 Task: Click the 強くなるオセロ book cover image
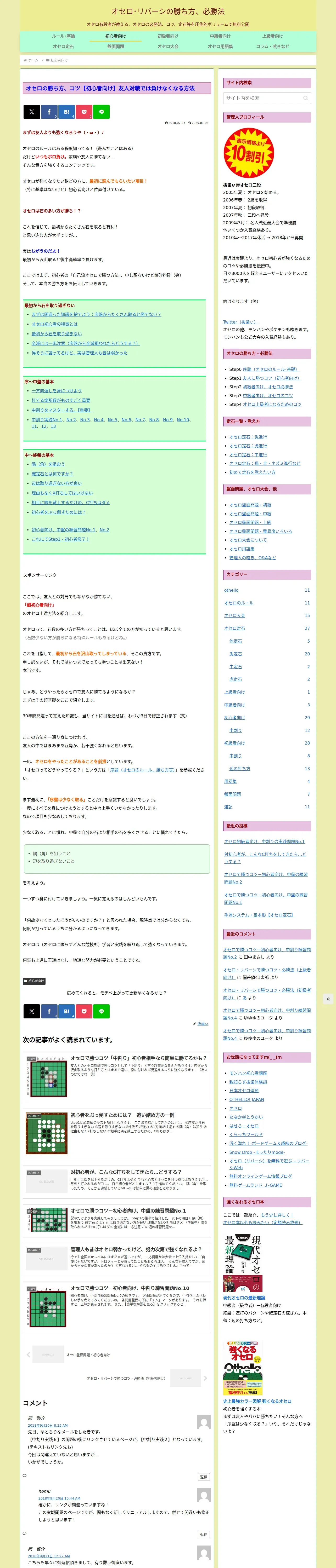tap(243, 1368)
